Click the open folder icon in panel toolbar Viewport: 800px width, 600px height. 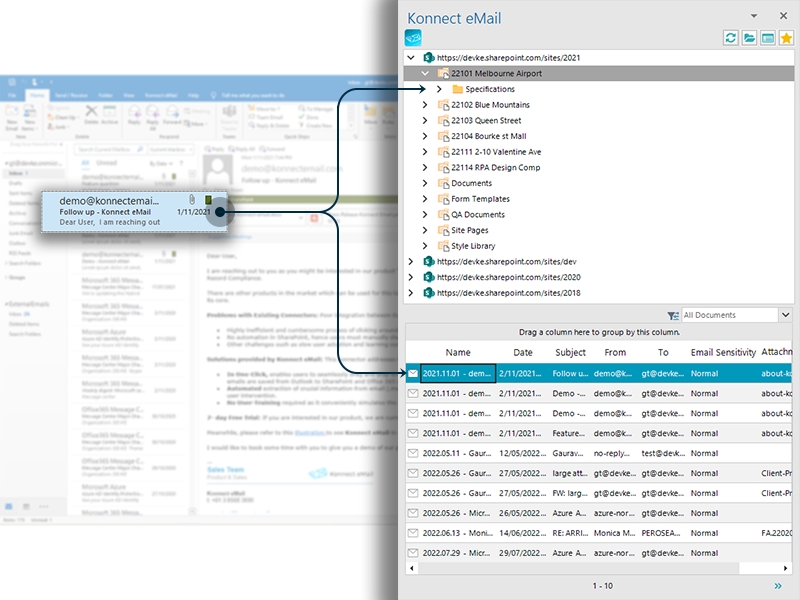click(749, 38)
